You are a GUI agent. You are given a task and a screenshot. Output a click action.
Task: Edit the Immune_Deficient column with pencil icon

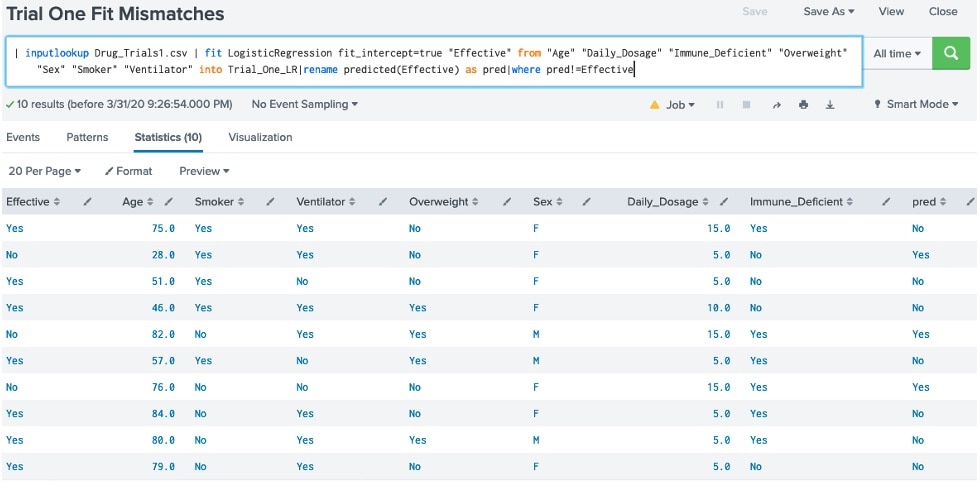[886, 202]
